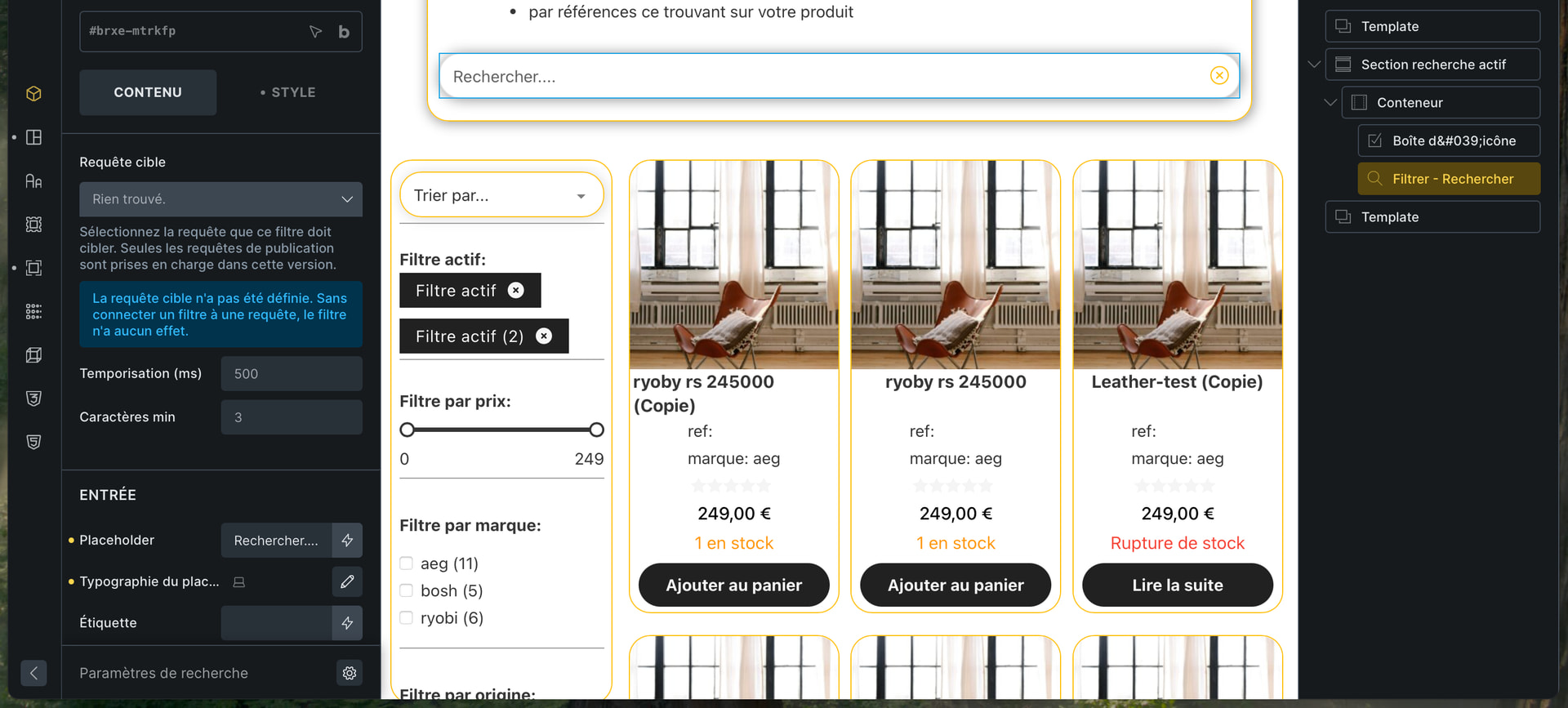Screen dimensions: 1568x708
Task: Remove the Filtre actif (2) tag
Action: (544, 336)
